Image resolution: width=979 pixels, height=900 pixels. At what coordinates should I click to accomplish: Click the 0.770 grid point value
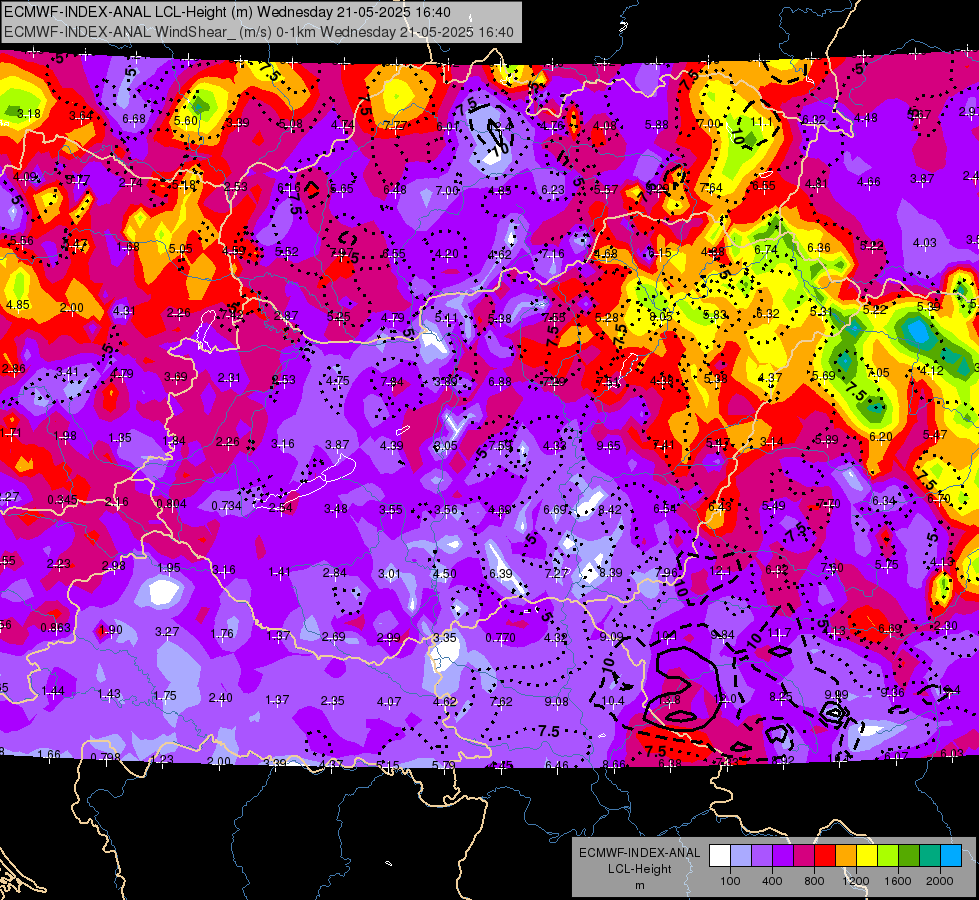pyautogui.click(x=501, y=638)
